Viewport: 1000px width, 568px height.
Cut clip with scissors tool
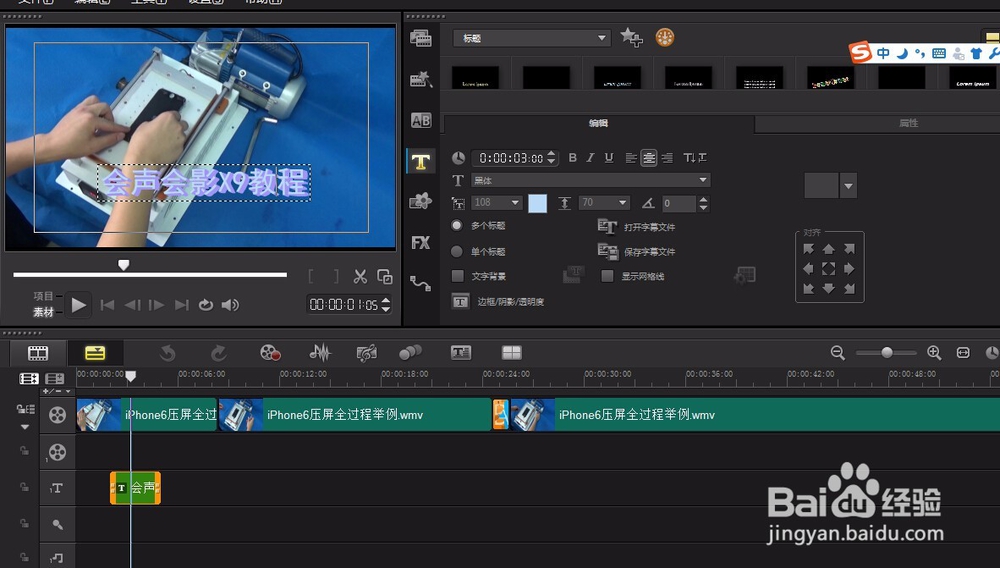tap(360, 276)
